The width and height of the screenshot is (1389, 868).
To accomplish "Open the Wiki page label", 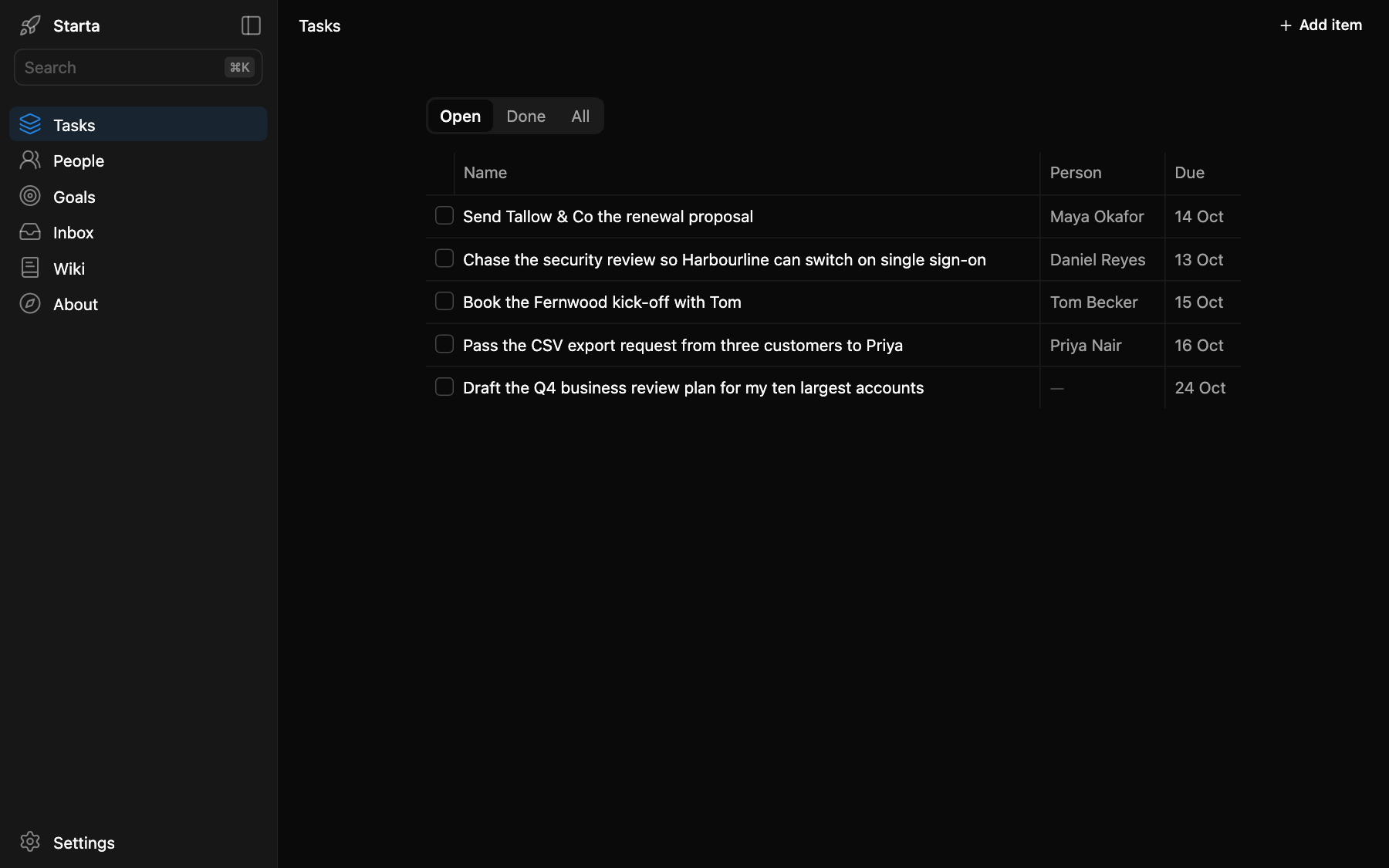I will [x=69, y=269].
